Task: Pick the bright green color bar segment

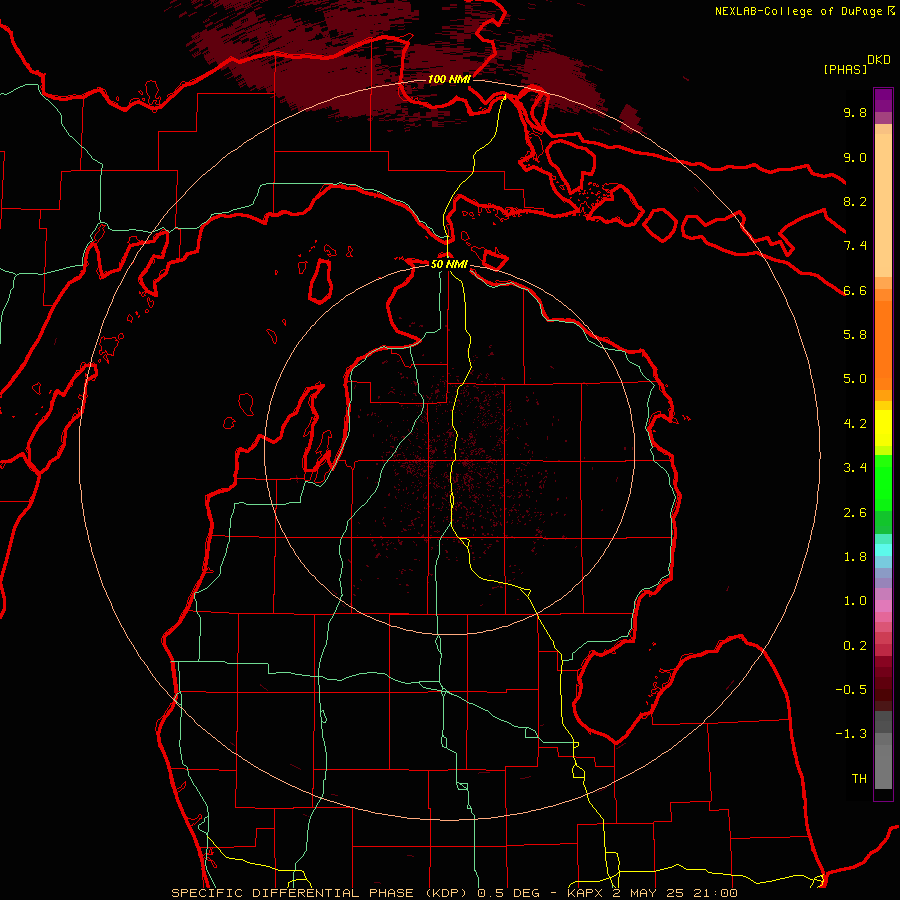Action: click(883, 482)
